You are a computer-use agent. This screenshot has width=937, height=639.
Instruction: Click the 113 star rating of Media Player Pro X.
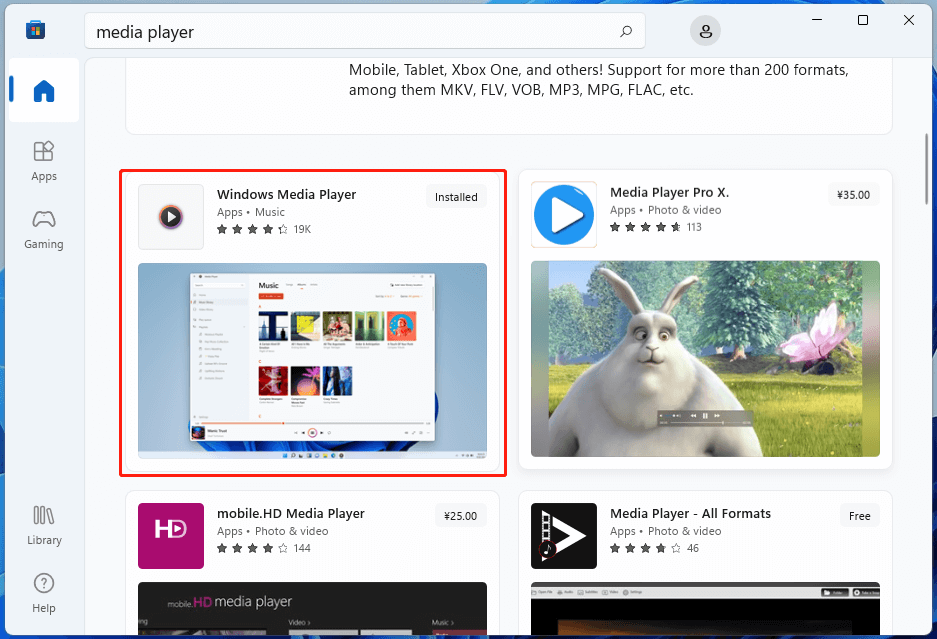(656, 227)
